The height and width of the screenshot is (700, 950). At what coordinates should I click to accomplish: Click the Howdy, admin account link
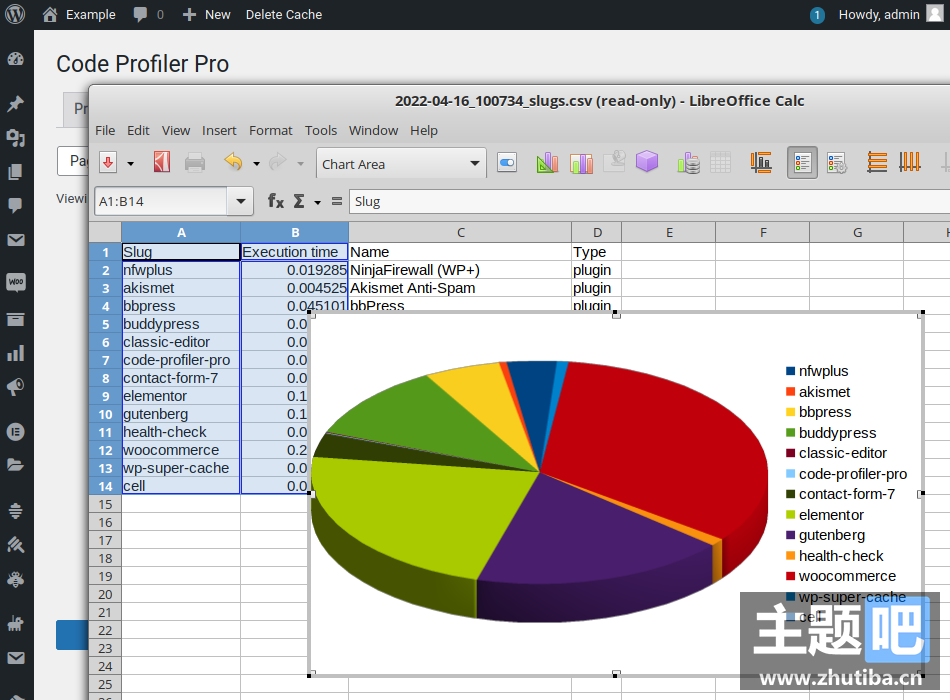pos(891,15)
